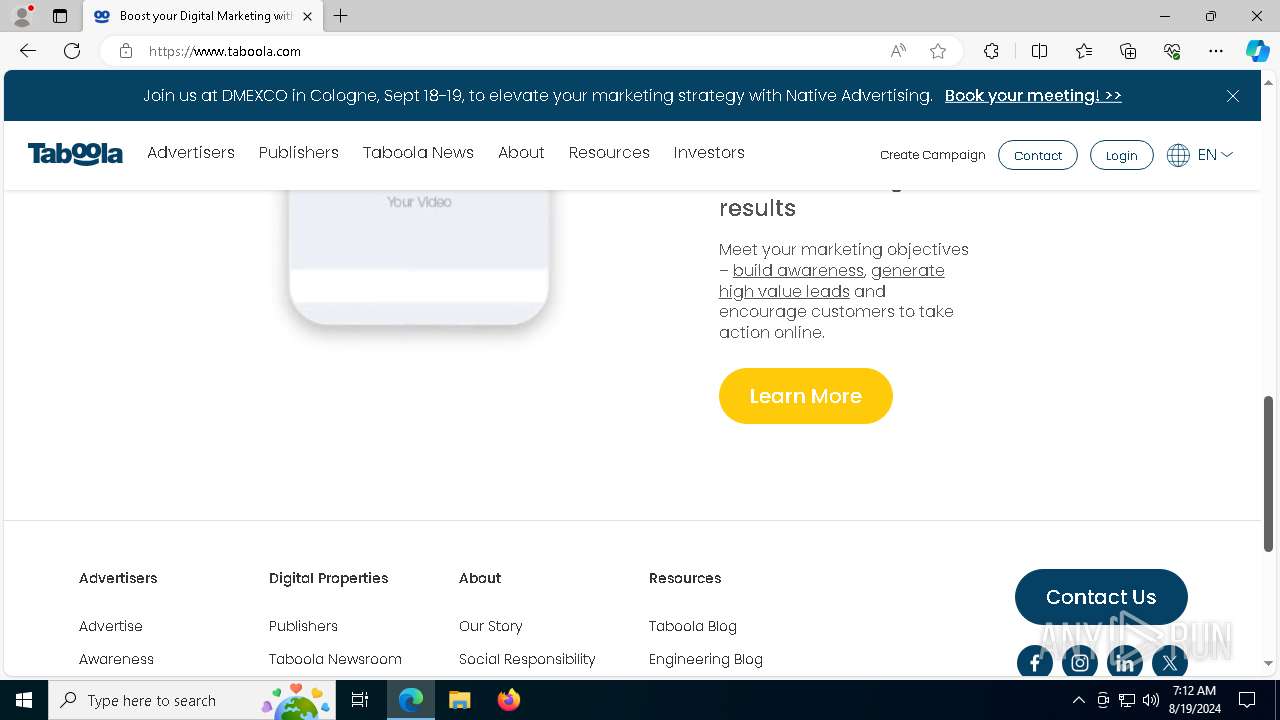The width and height of the screenshot is (1280, 720).
Task: View site information lock icon
Action: pos(126,51)
